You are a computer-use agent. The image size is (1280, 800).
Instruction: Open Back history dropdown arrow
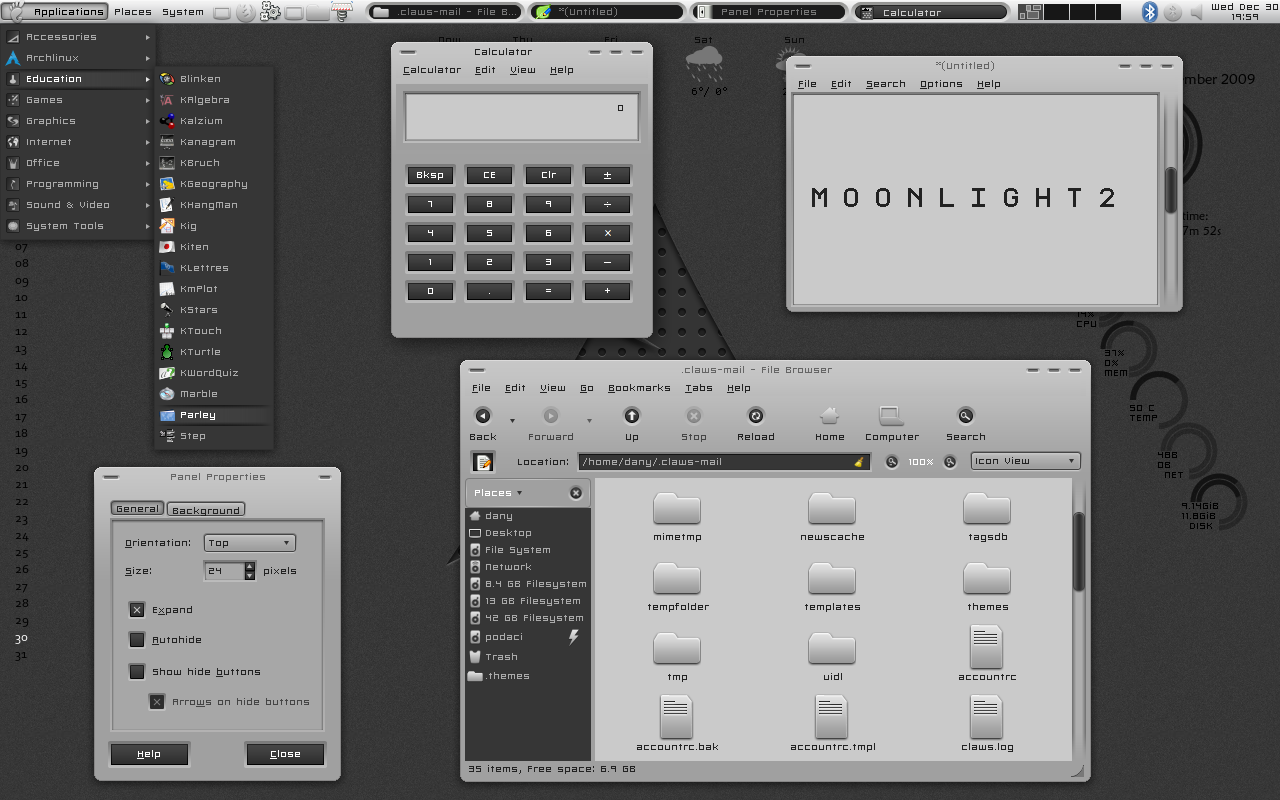(513, 421)
